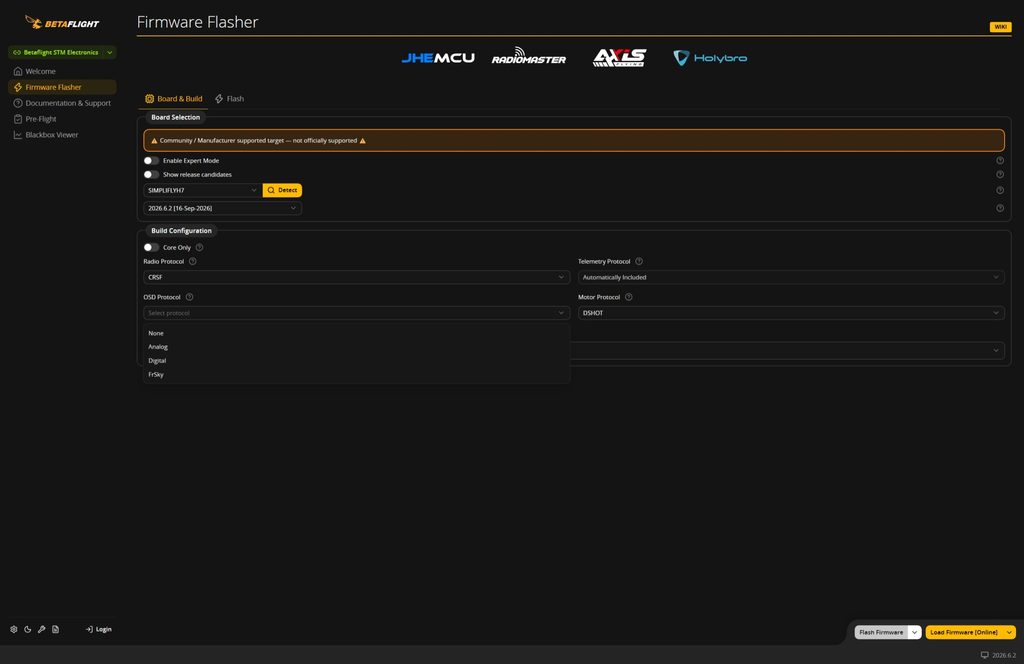Open the RadioMaster sponsor logo
This screenshot has height=664, width=1024.
tap(529, 56)
